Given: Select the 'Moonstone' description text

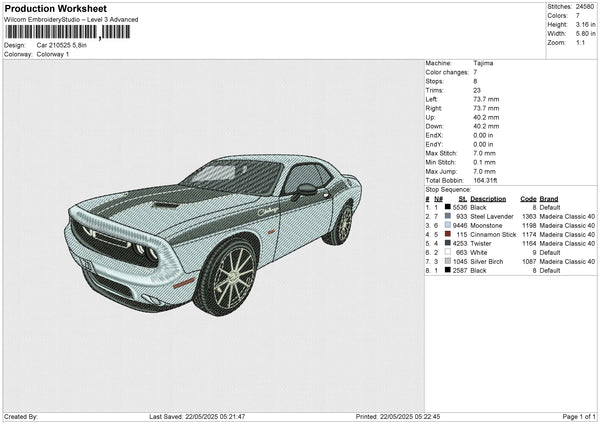Looking at the screenshot, I should [x=486, y=225].
